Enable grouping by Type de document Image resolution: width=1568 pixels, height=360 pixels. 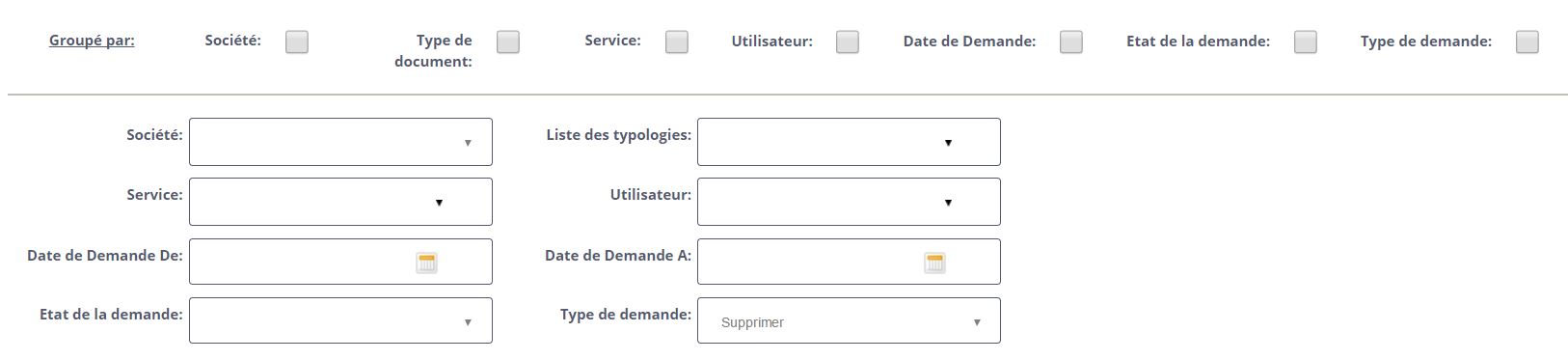(x=508, y=42)
